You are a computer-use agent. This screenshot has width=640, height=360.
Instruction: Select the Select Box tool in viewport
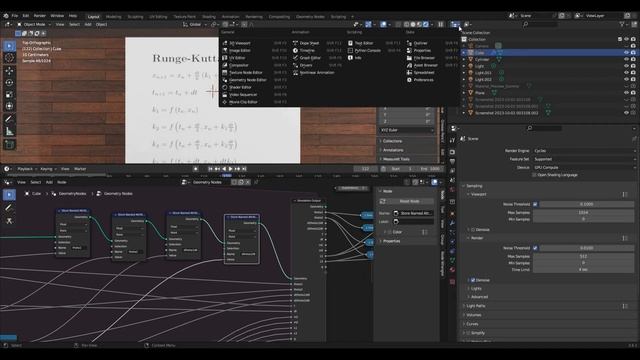[9, 46]
